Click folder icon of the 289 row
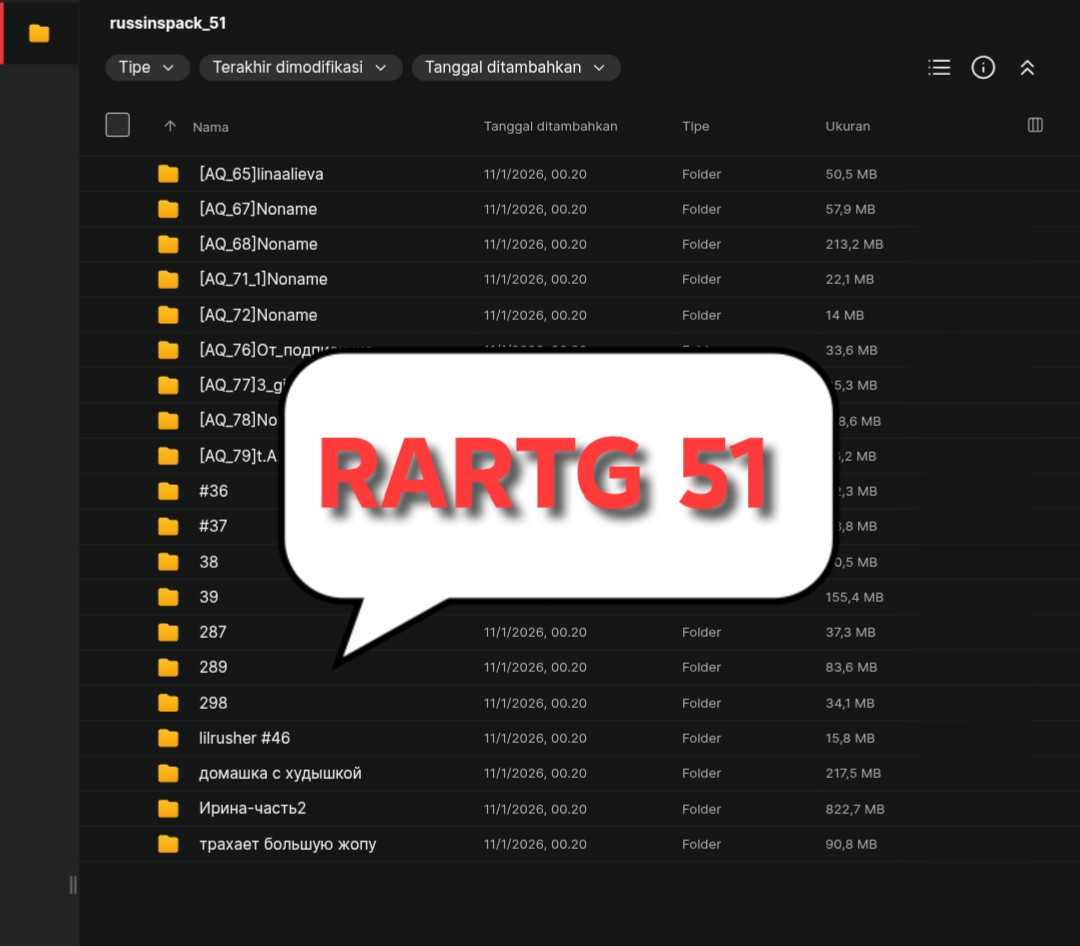1080x946 pixels. point(168,667)
